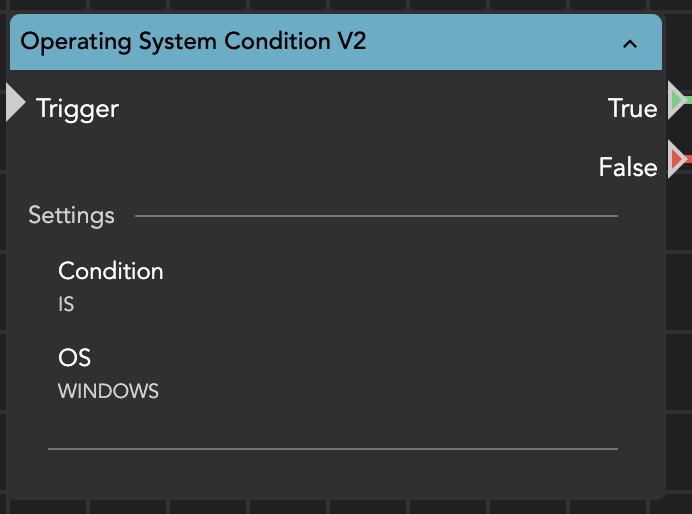Click the False output label
The height and width of the screenshot is (514, 692).
click(x=627, y=167)
